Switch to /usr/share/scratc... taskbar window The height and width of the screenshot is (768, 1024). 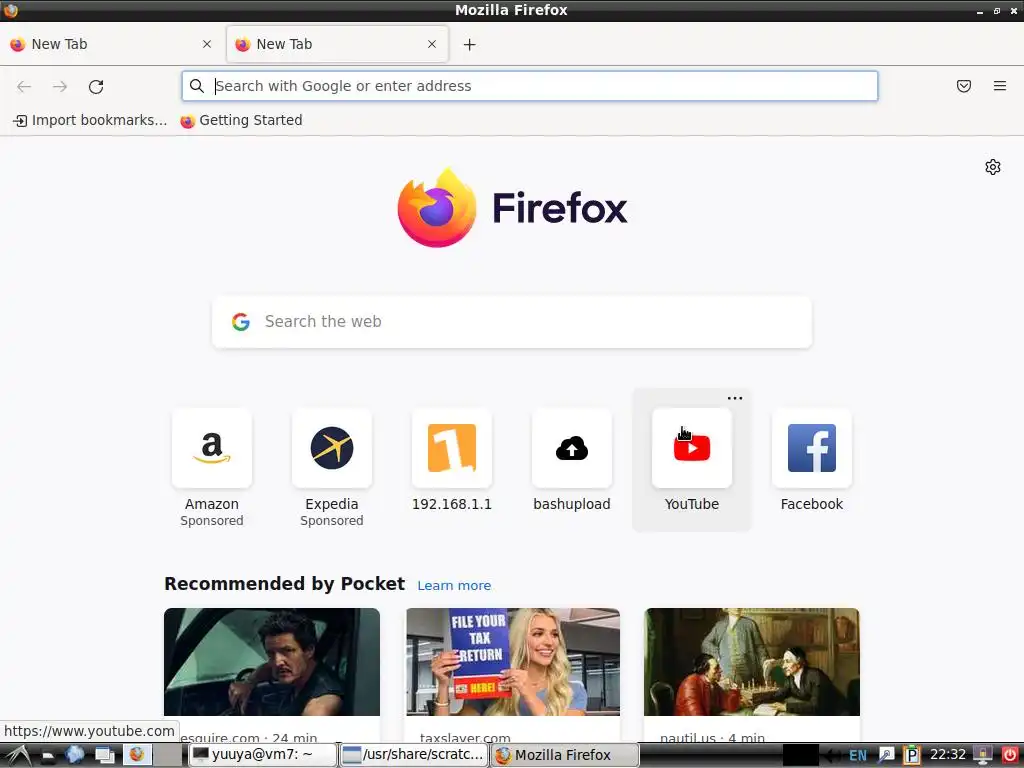415,755
